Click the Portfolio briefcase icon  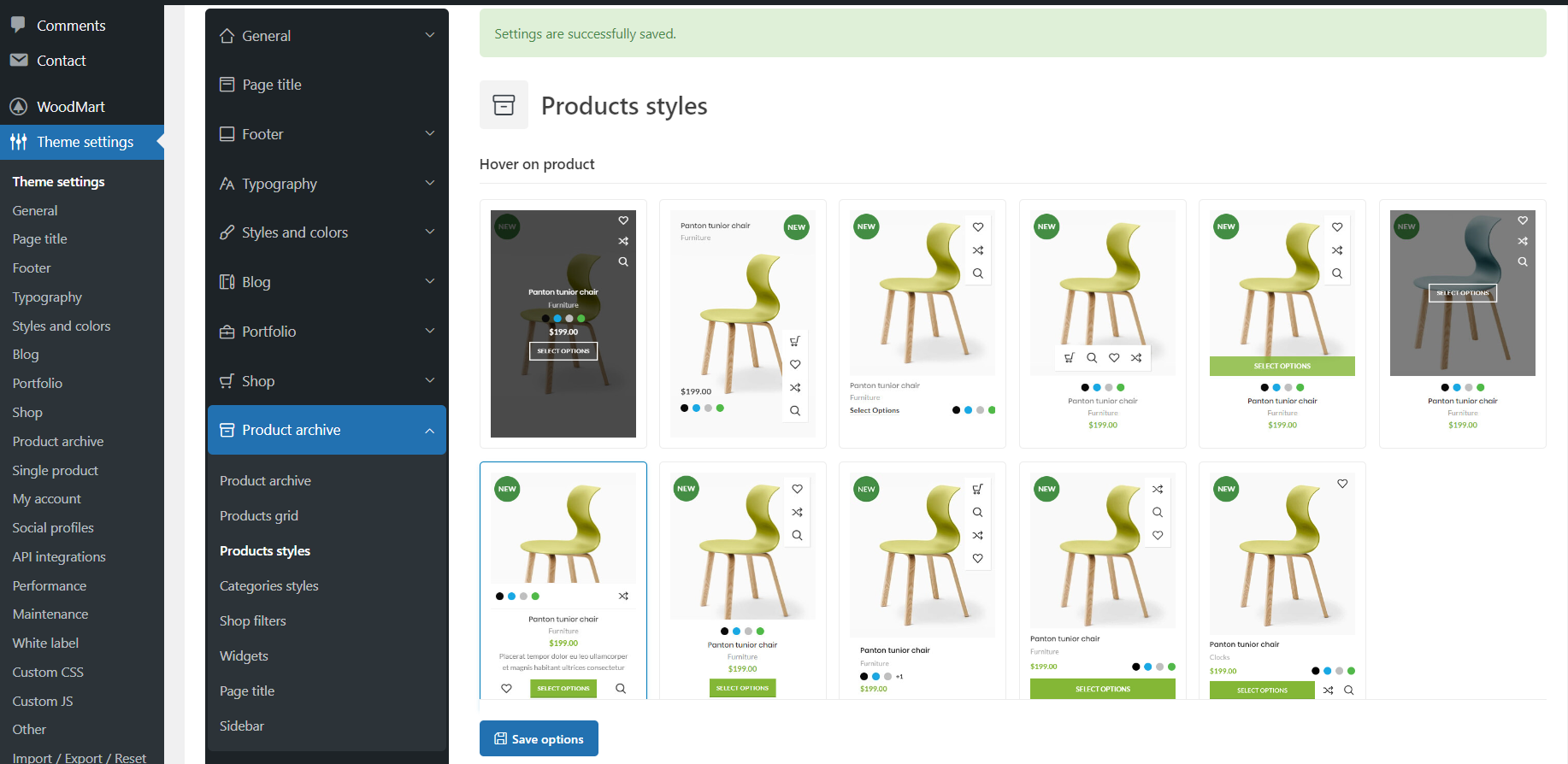[x=227, y=332]
